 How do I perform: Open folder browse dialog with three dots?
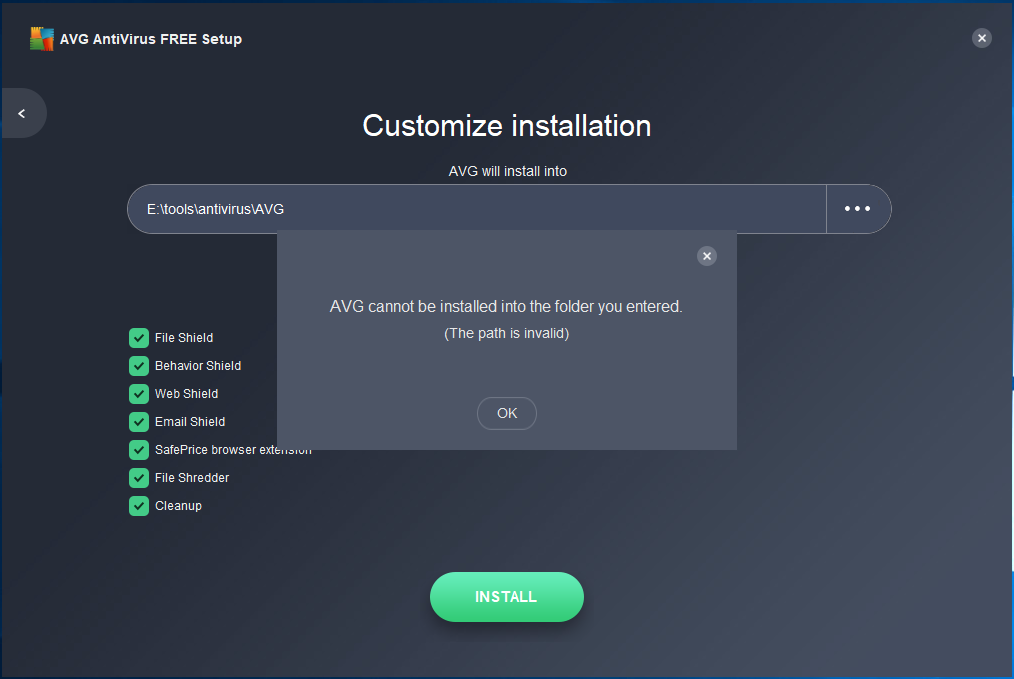click(x=858, y=209)
